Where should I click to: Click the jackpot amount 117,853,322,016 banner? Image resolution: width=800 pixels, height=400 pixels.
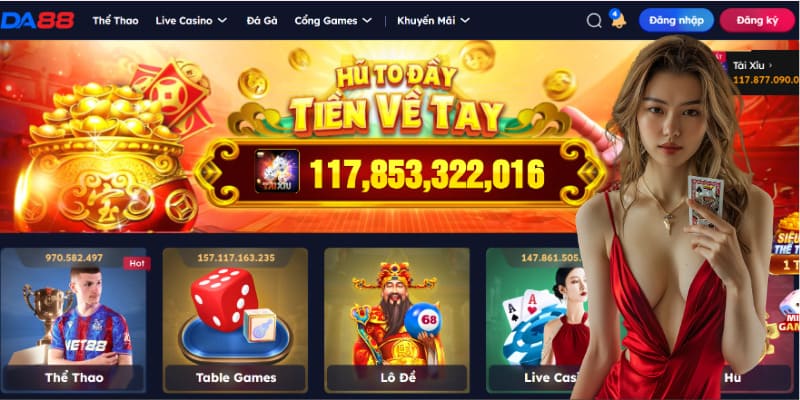click(427, 173)
